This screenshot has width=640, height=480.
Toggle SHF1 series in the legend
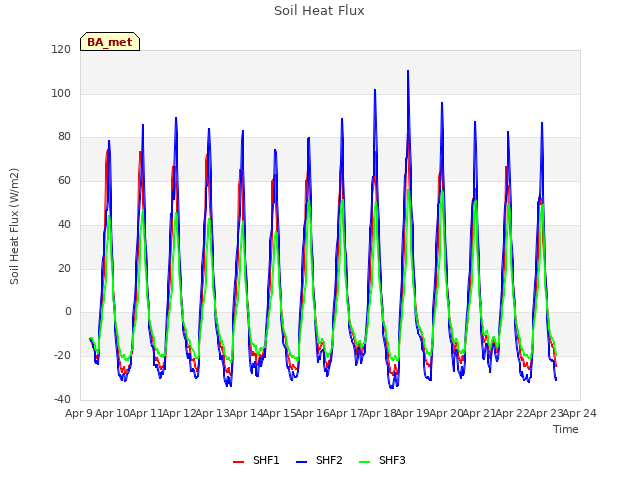pos(256,460)
